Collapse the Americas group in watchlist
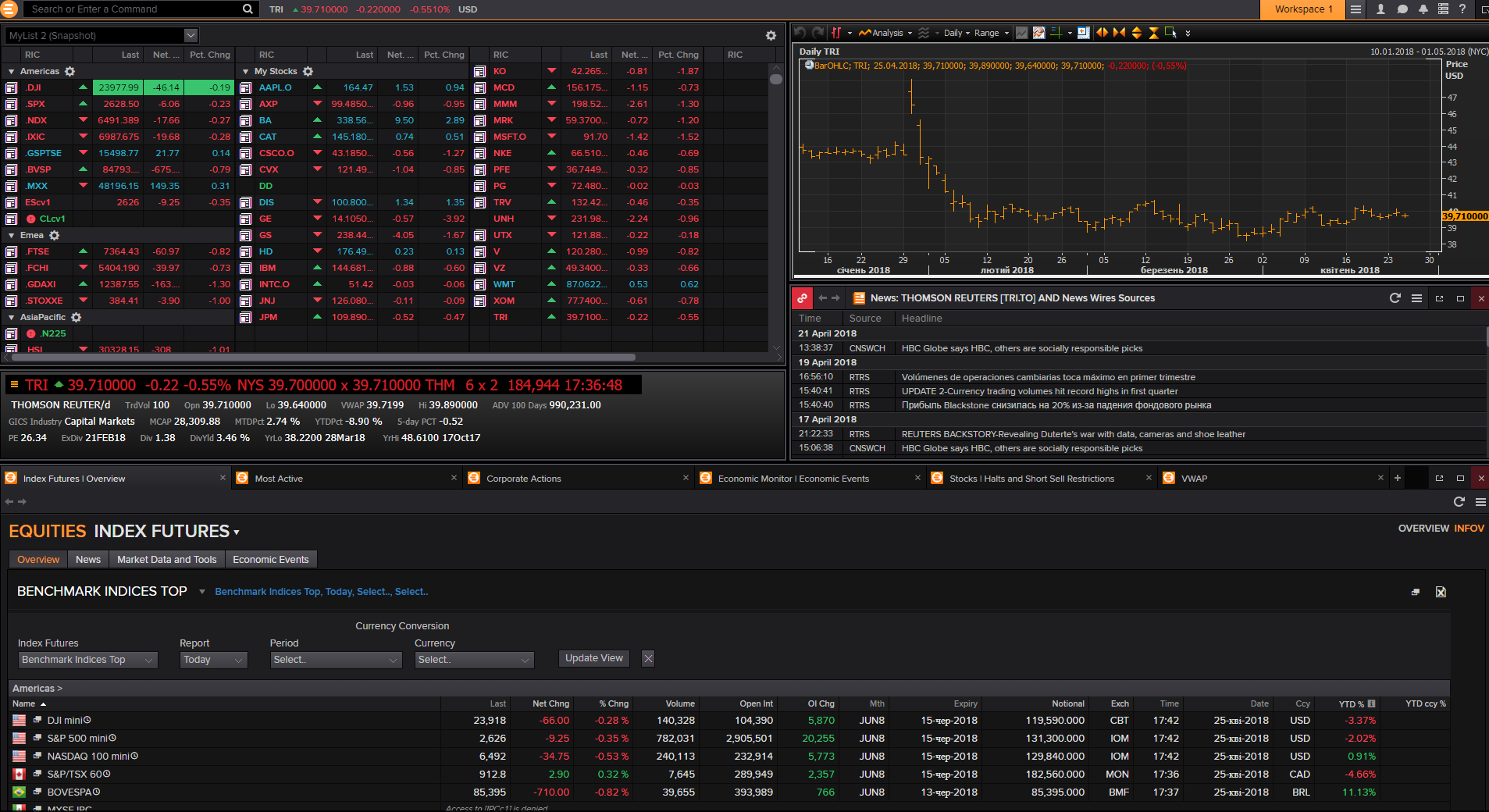 pos(11,71)
